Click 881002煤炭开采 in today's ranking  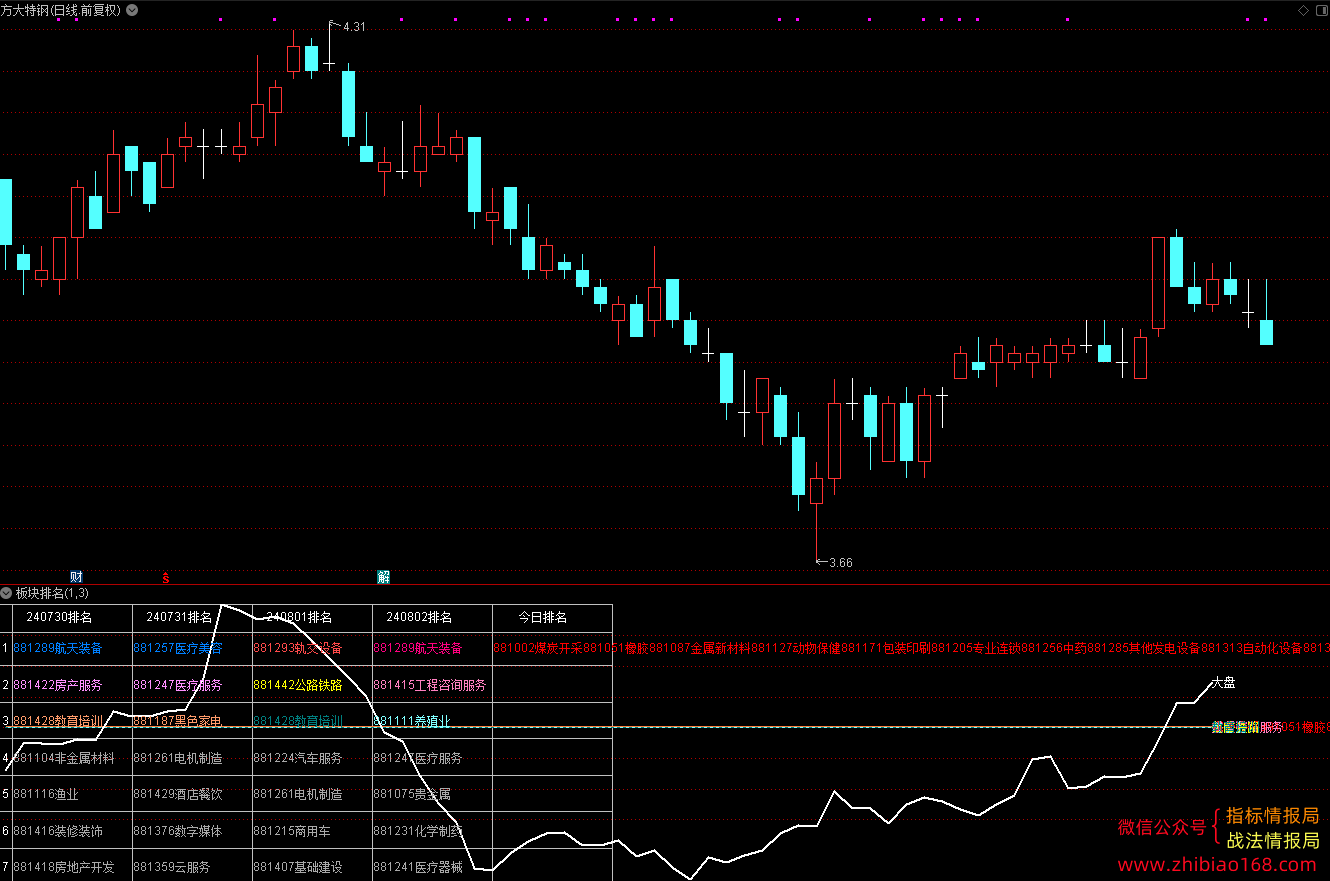pos(538,648)
